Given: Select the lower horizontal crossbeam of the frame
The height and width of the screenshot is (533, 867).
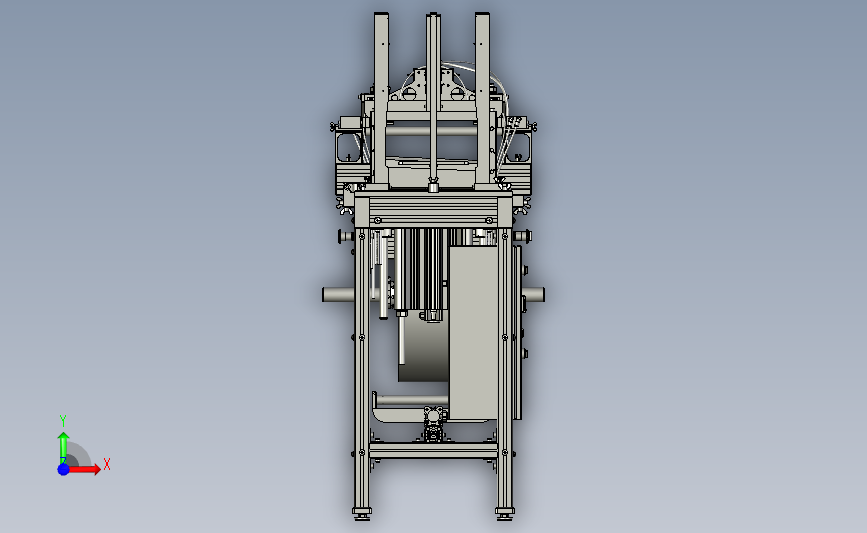Looking at the screenshot, I should click(433, 450).
